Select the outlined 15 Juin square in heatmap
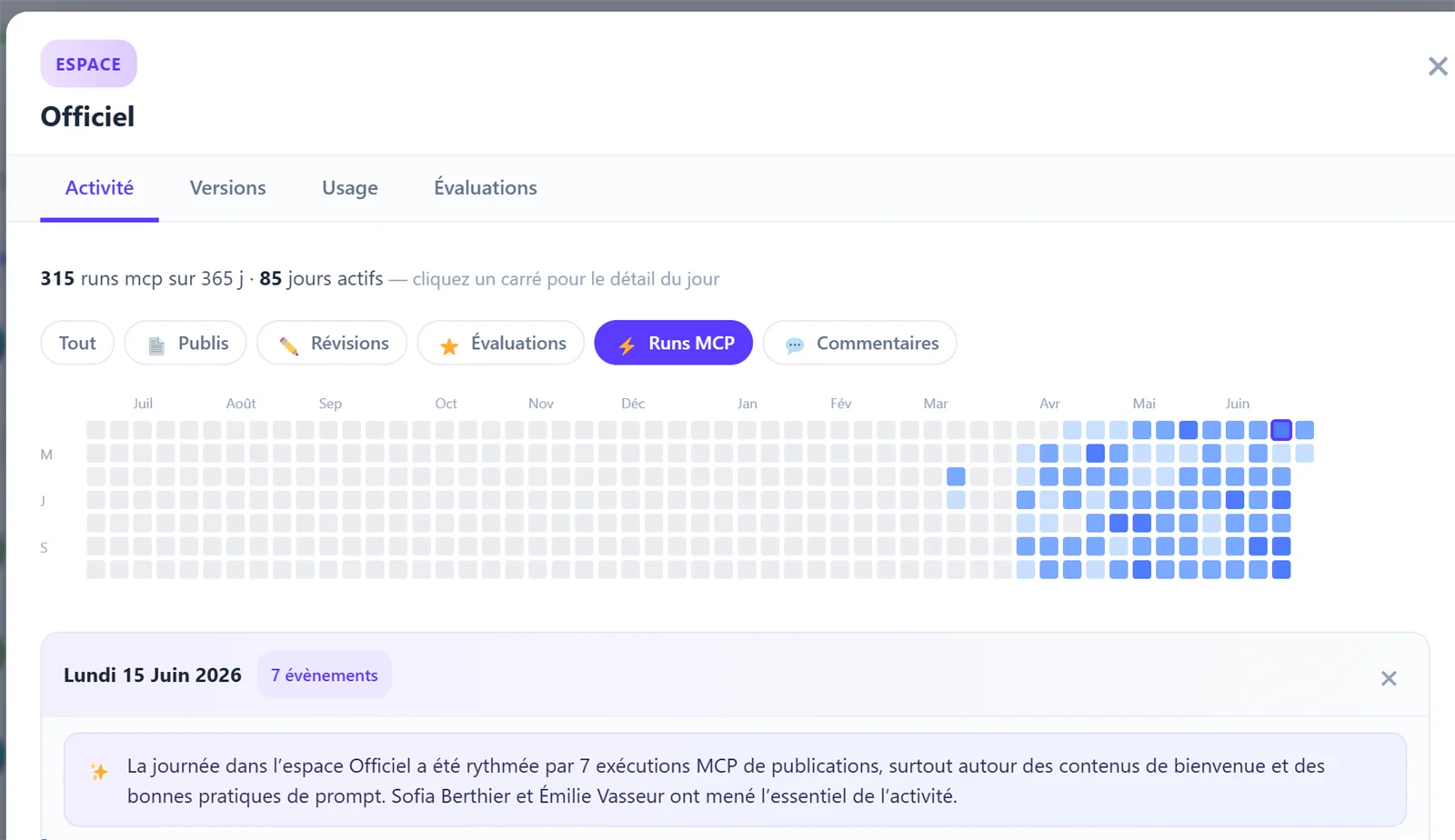The image size is (1455, 840). click(1281, 430)
